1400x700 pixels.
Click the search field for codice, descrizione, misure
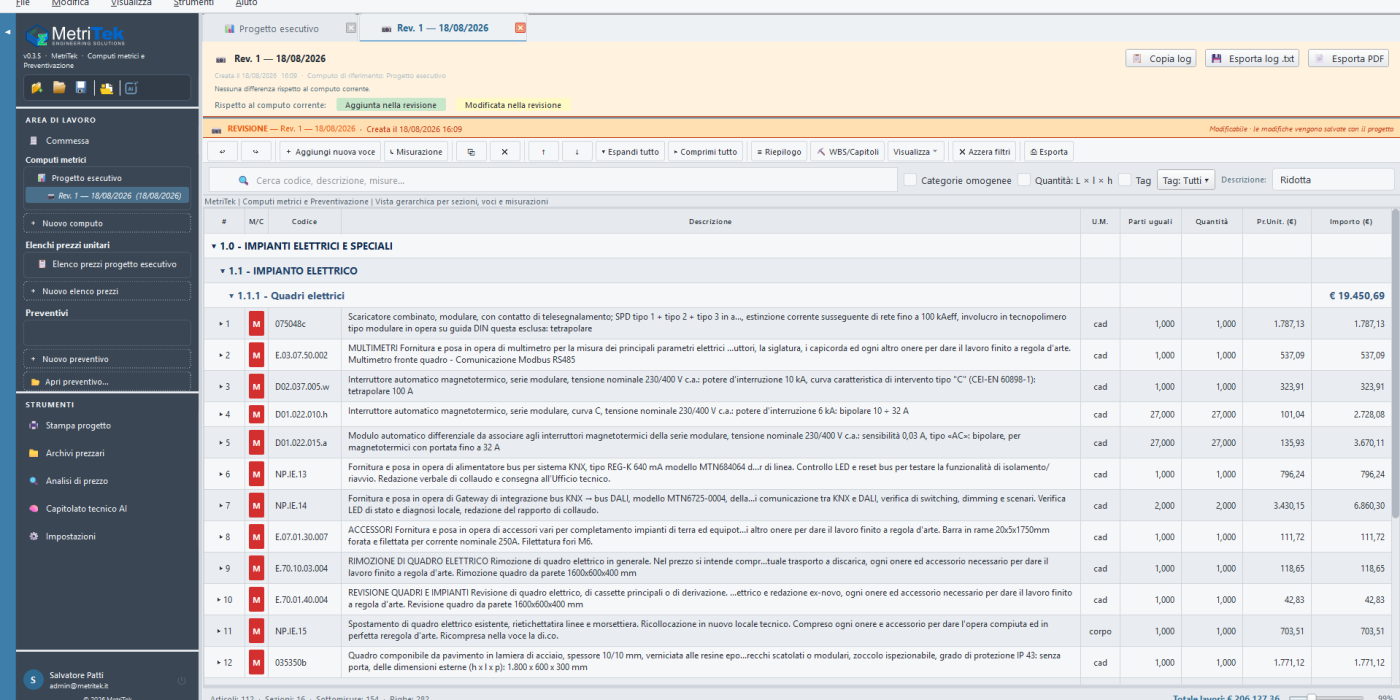(x=553, y=180)
